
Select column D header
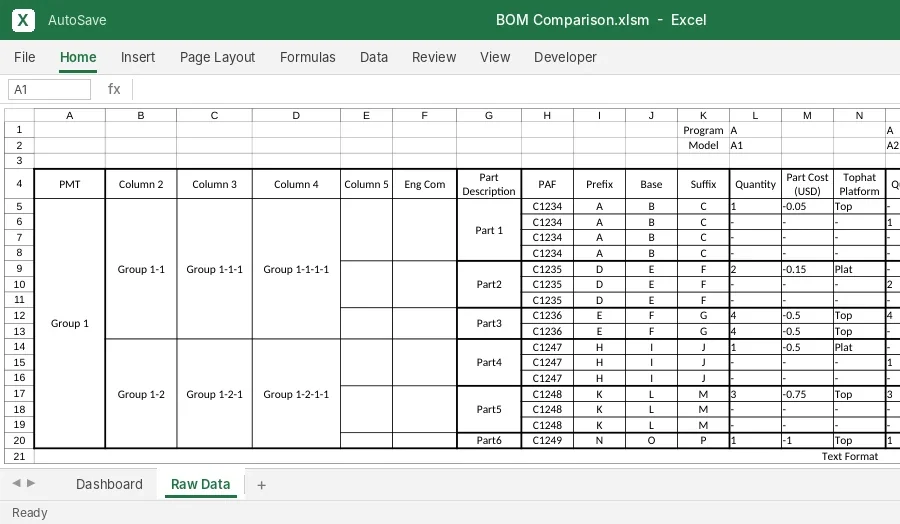pos(296,115)
